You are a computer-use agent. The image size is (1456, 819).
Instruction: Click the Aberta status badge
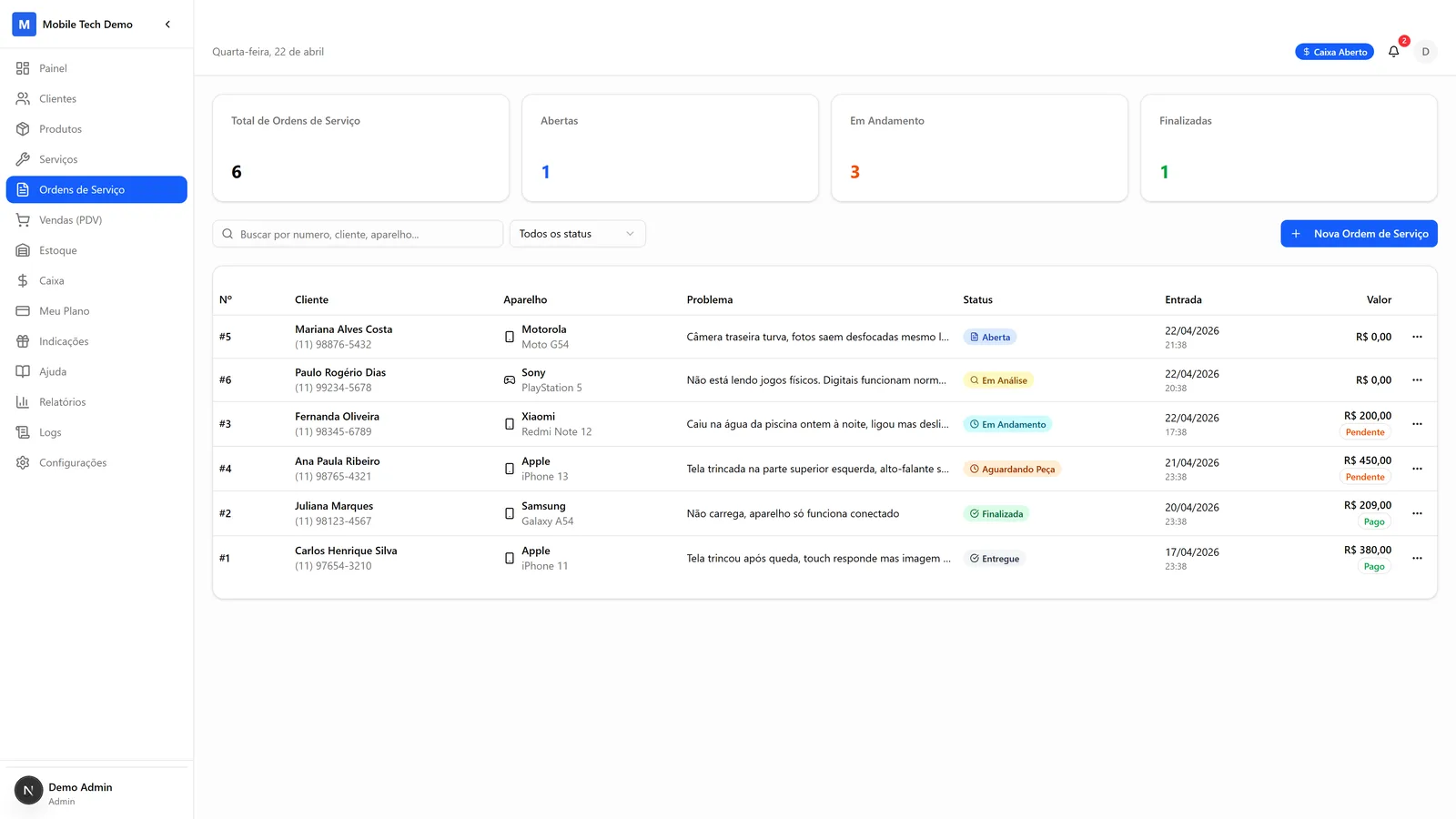[990, 337]
